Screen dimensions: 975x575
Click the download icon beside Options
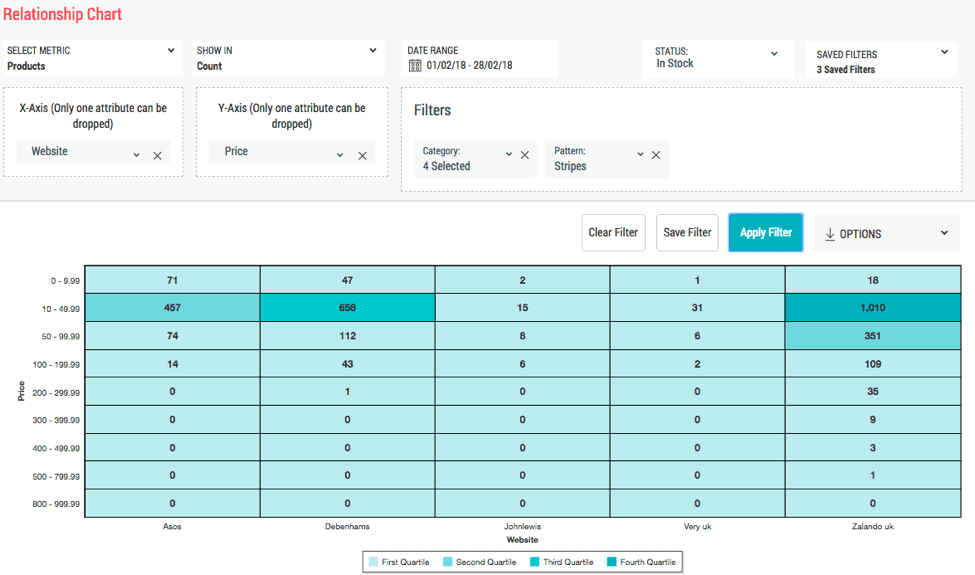pyautogui.click(x=830, y=234)
